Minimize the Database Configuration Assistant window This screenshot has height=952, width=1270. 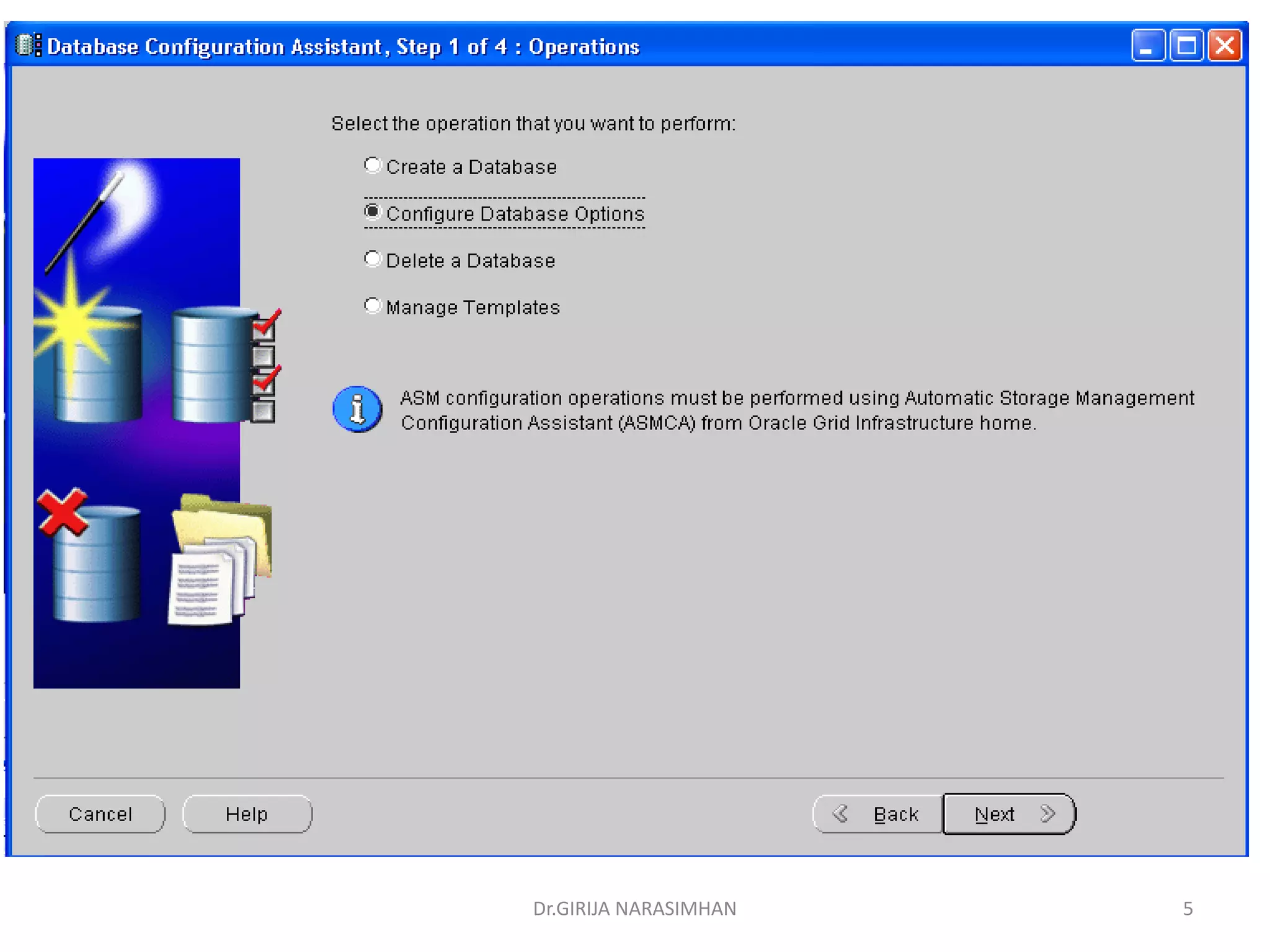(1147, 46)
